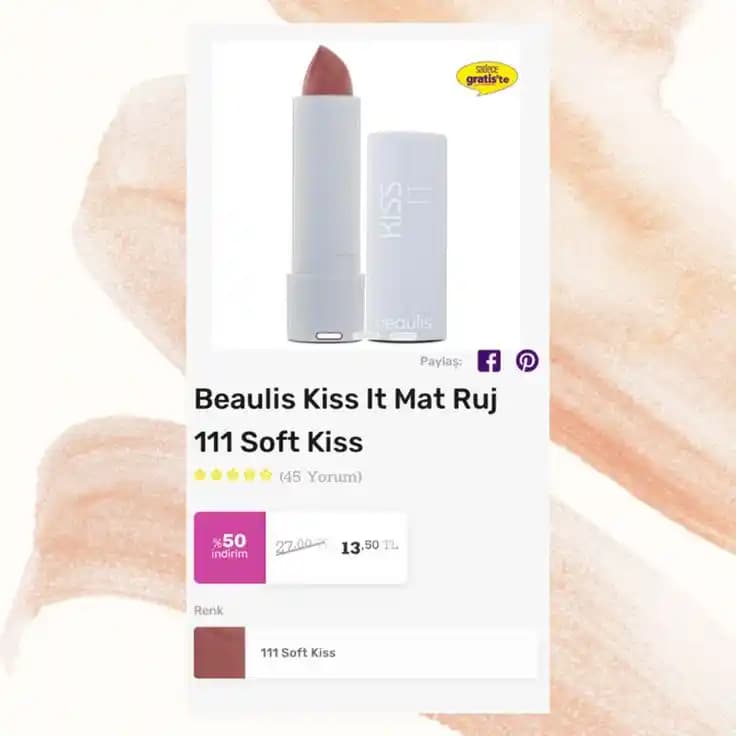Open the lipstick product image

[366, 195]
